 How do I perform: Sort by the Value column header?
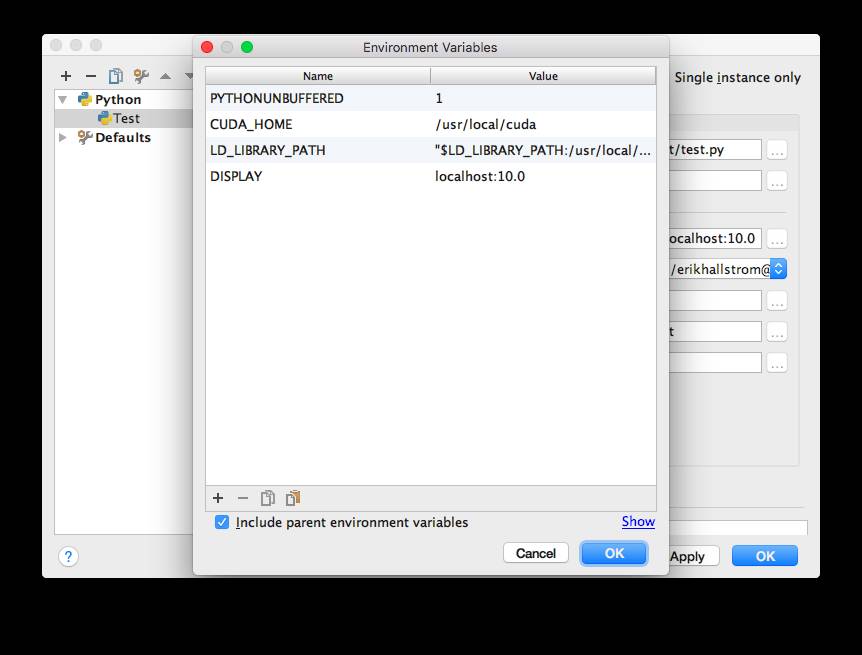(x=543, y=76)
